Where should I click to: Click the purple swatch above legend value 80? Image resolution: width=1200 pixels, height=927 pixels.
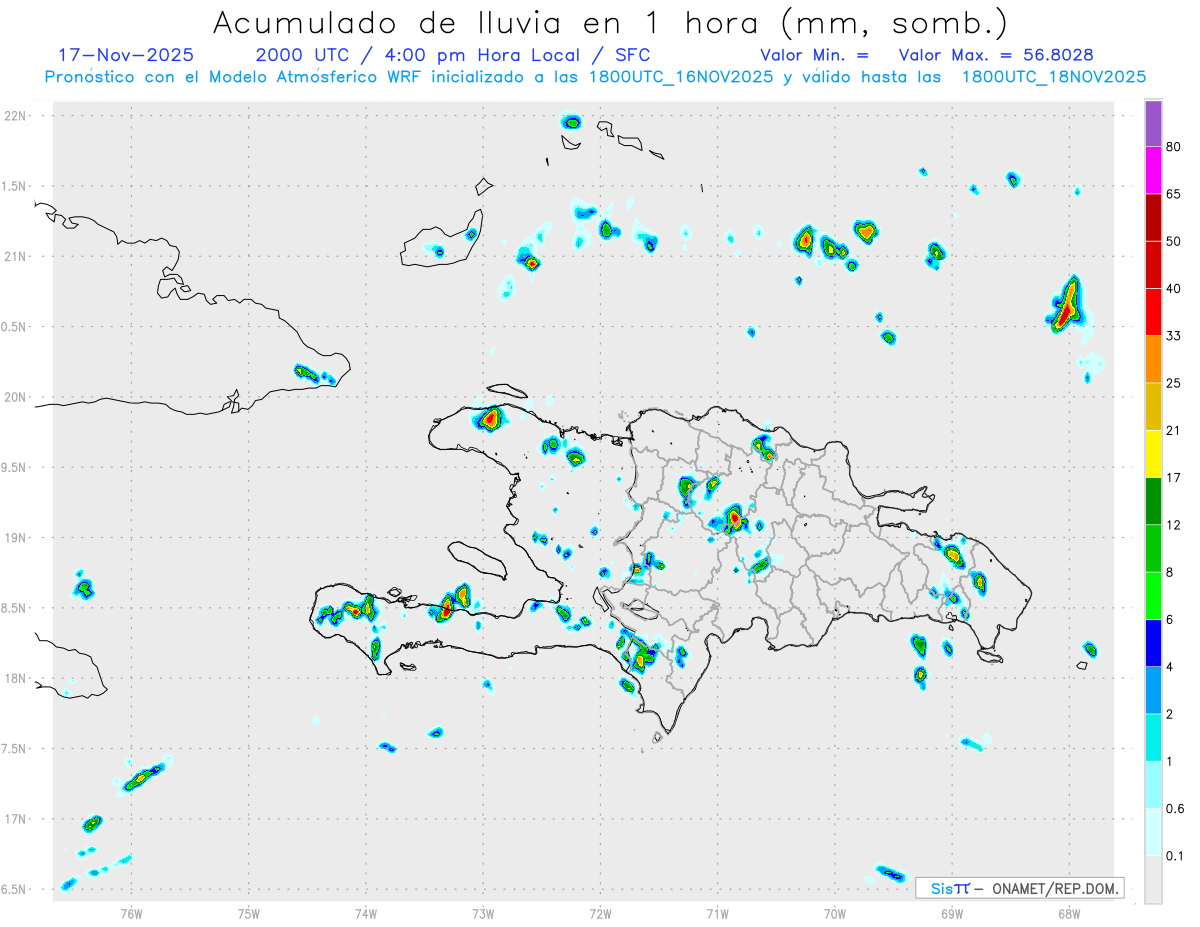(1153, 124)
